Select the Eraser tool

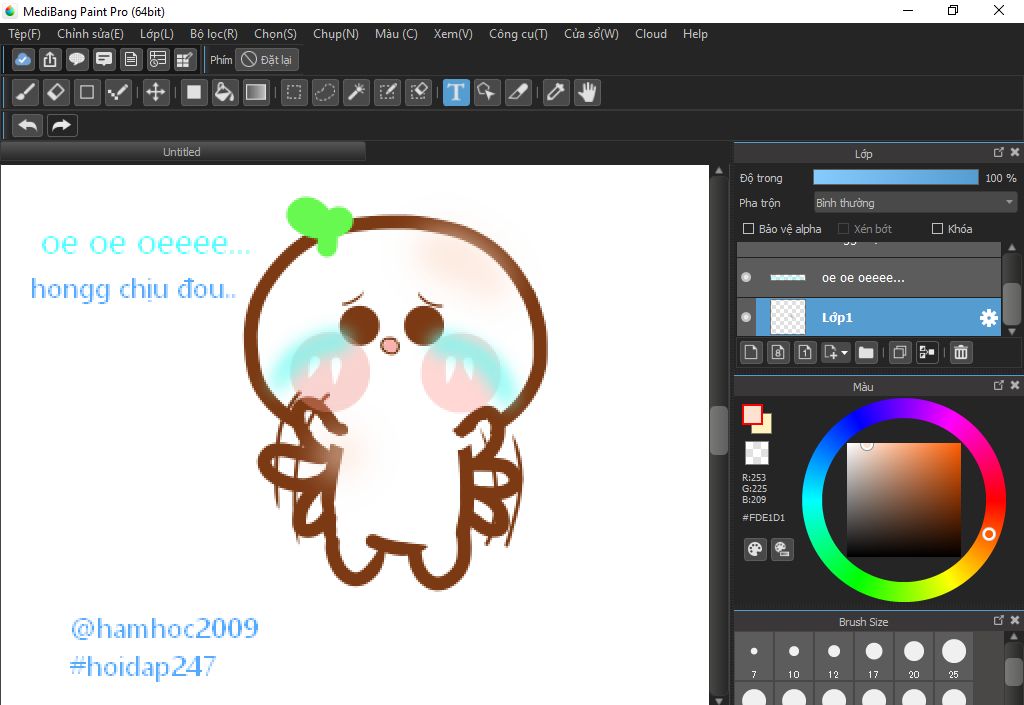pyautogui.click(x=56, y=93)
